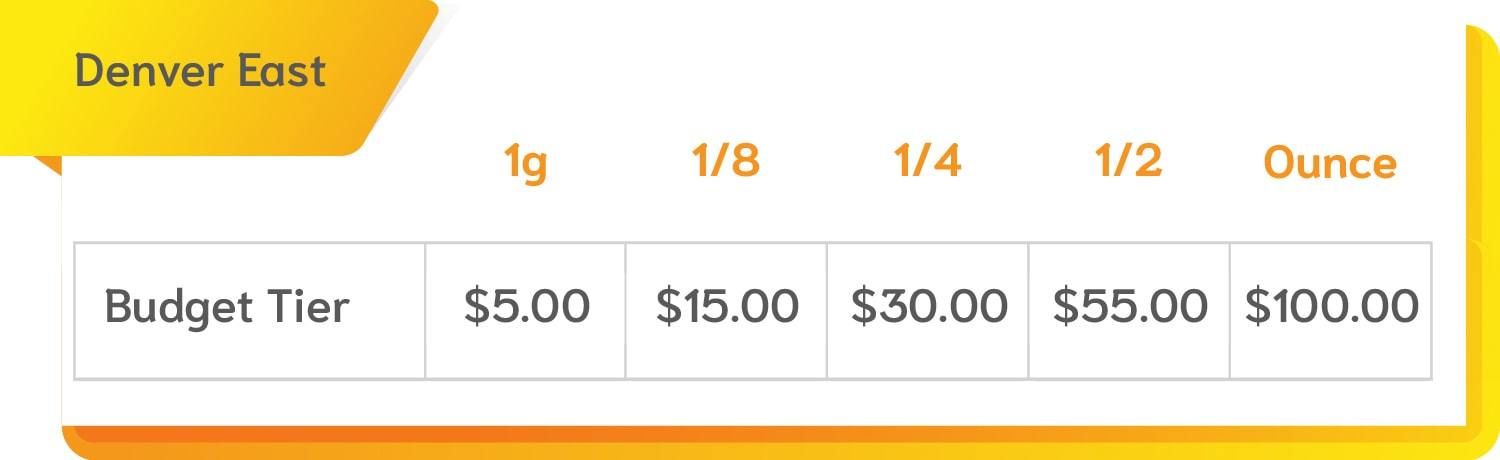Select the Ounce column header
Viewport: 1500px width, 460px height.
(x=1330, y=163)
